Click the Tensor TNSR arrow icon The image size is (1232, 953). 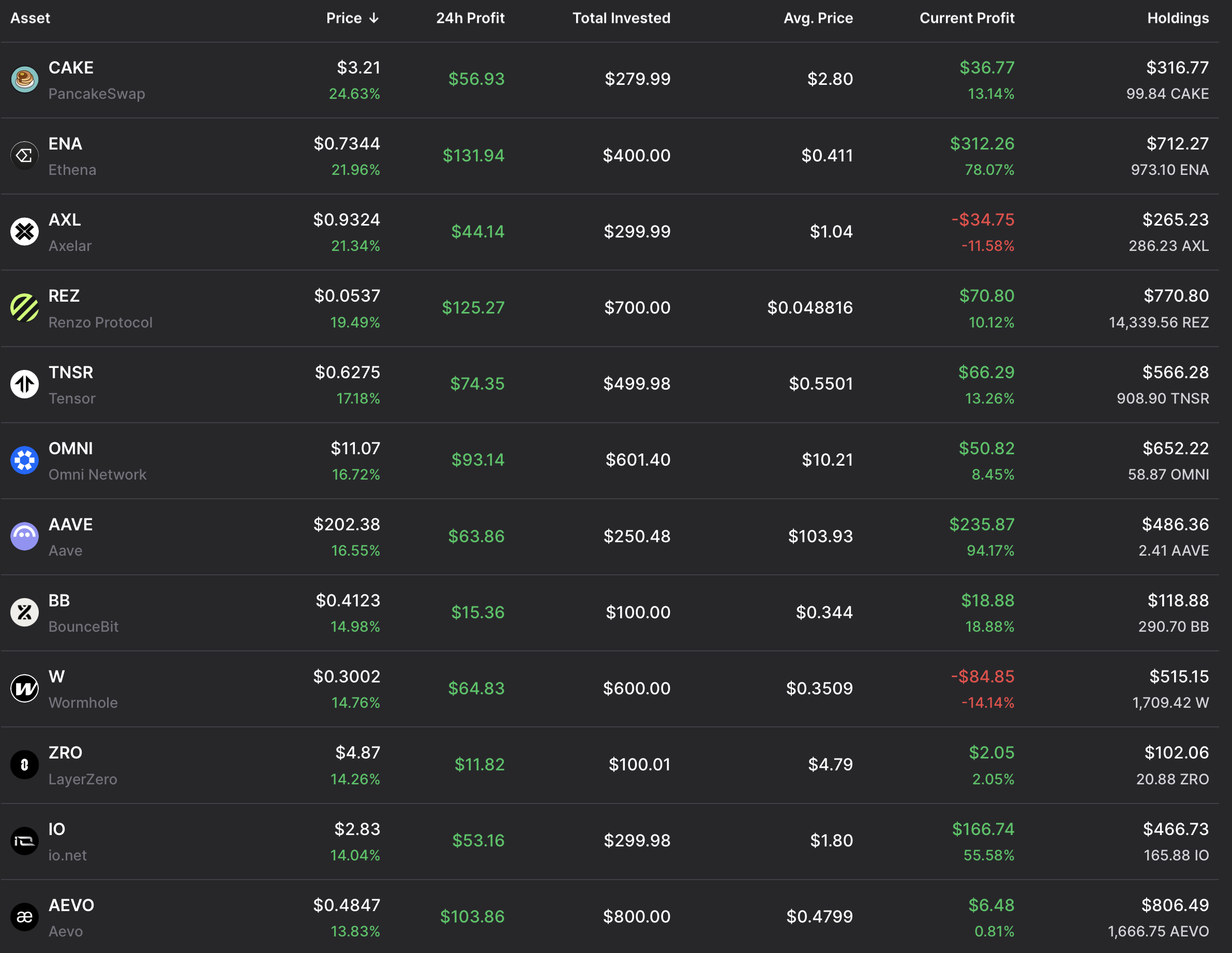tap(25, 384)
